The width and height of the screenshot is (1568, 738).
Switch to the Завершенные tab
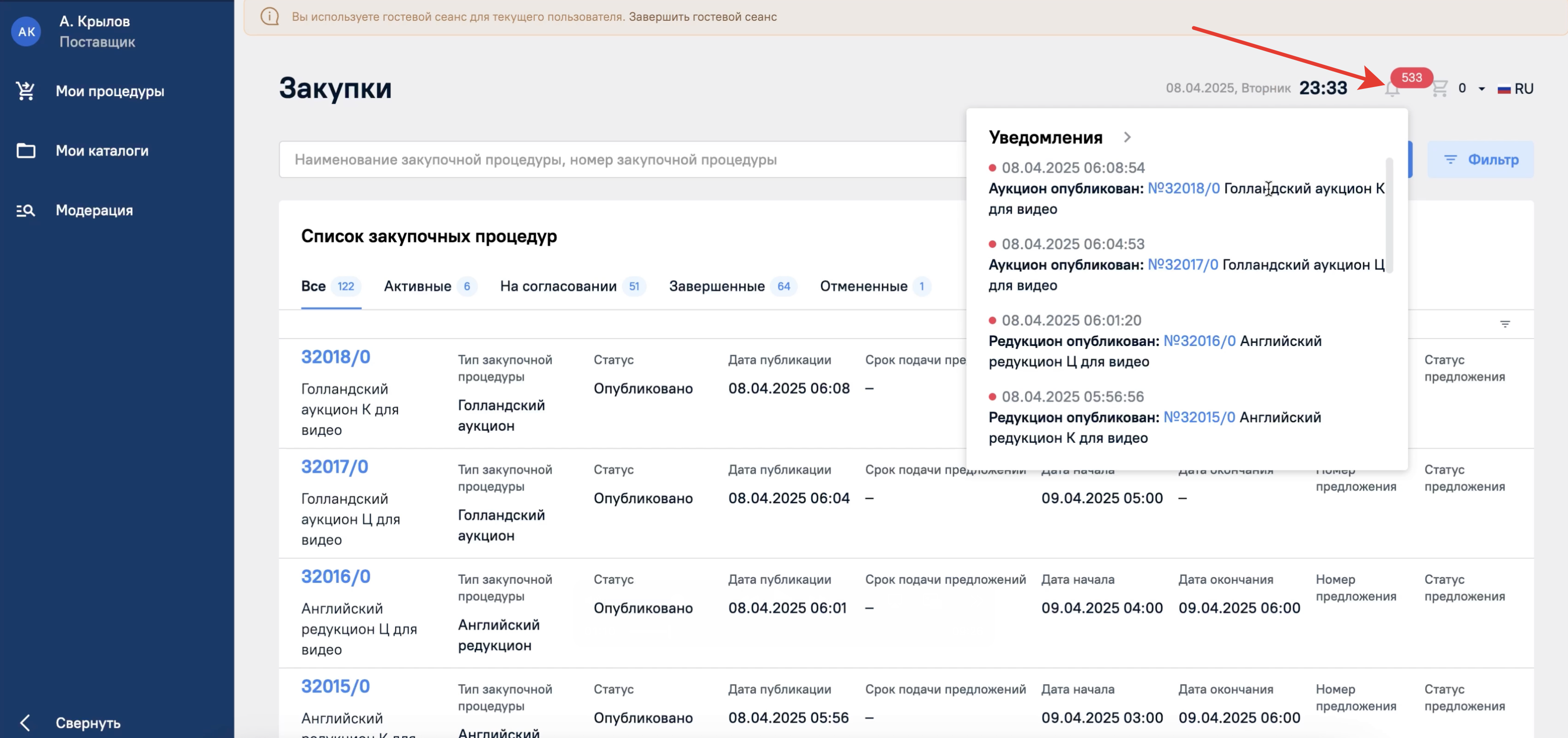tap(716, 286)
